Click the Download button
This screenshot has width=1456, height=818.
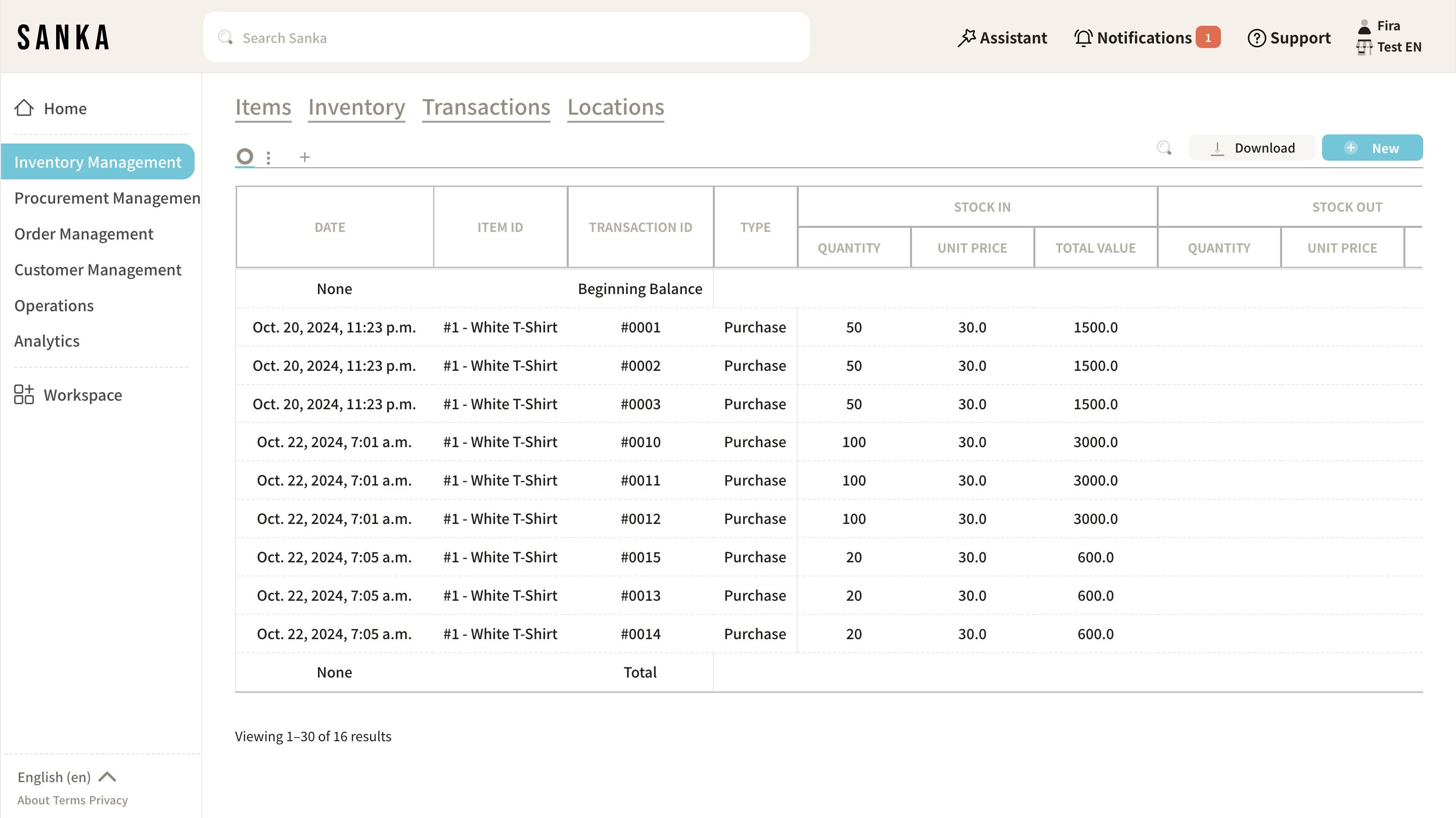tap(1252, 148)
